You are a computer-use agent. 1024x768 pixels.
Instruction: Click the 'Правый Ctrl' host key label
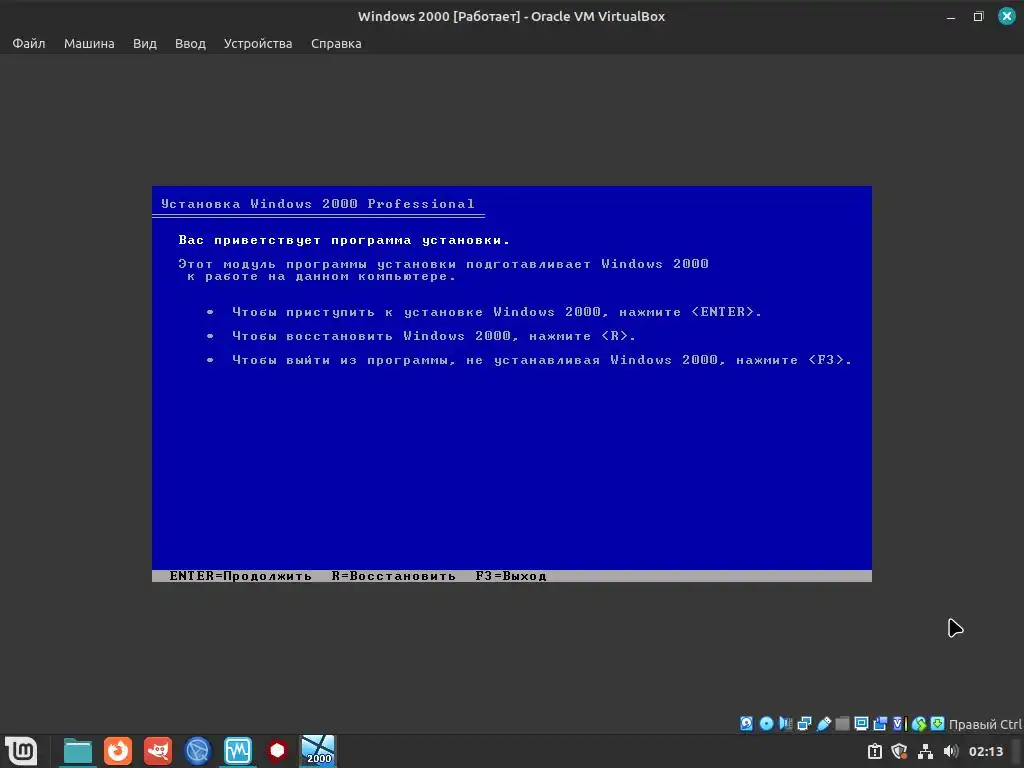tap(985, 724)
